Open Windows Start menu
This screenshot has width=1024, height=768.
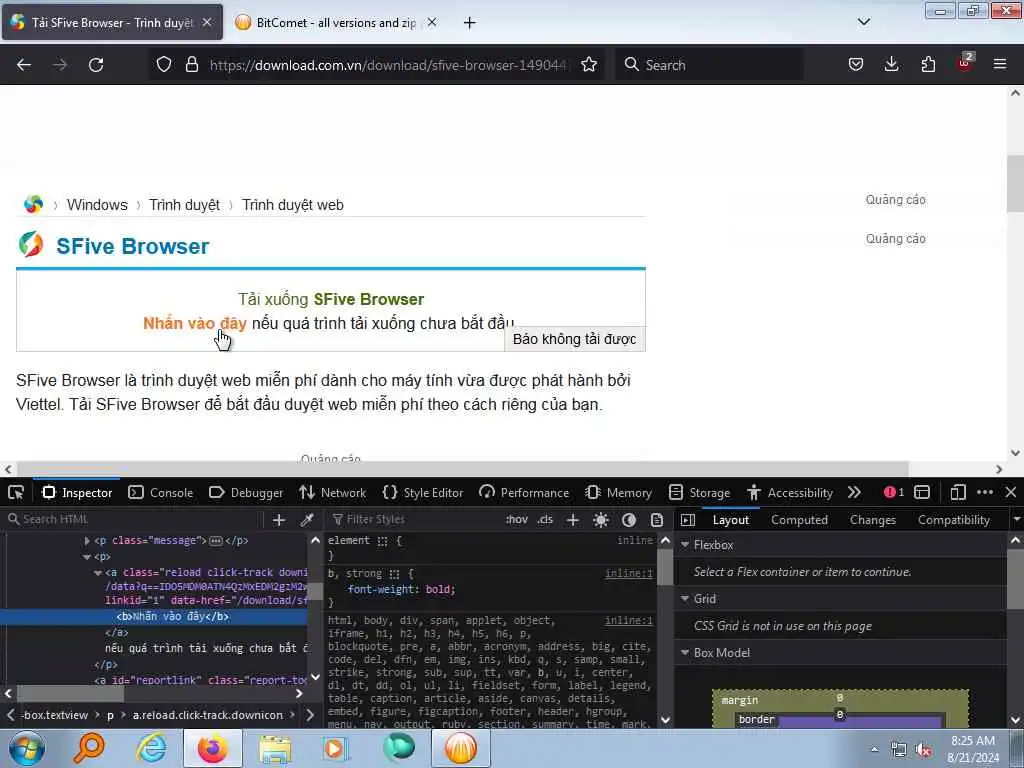point(26,749)
